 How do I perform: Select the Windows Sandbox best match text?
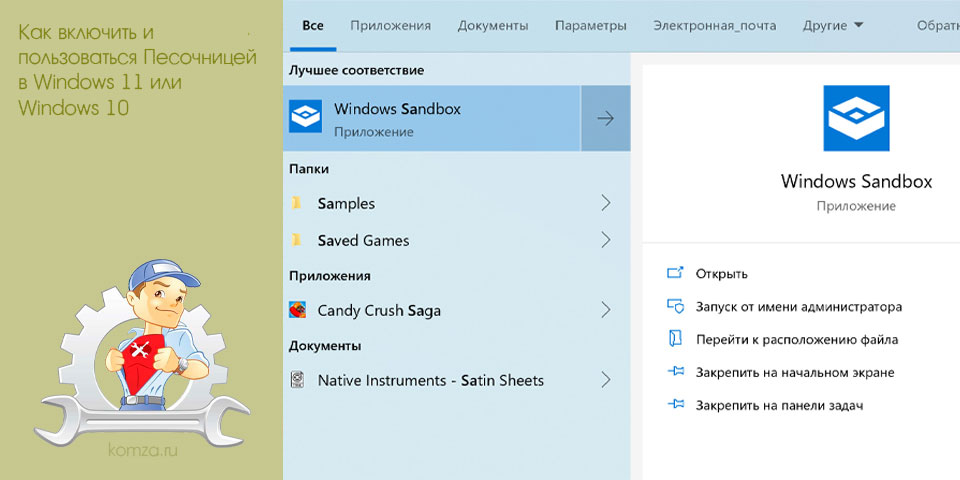[x=397, y=110]
